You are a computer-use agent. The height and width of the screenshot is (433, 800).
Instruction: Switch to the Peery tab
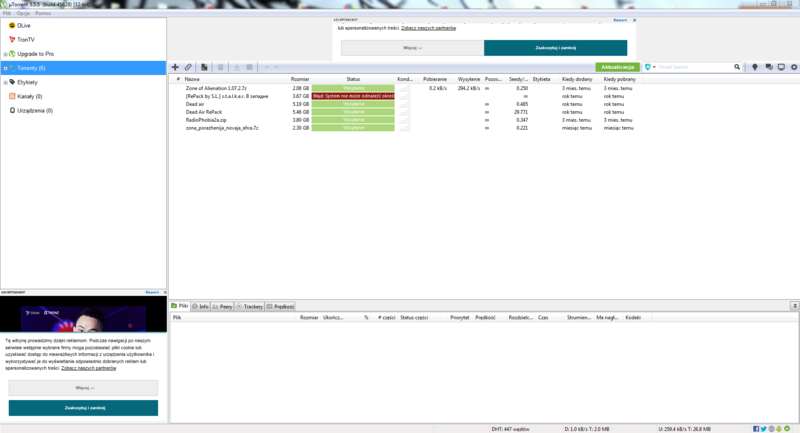click(x=225, y=306)
